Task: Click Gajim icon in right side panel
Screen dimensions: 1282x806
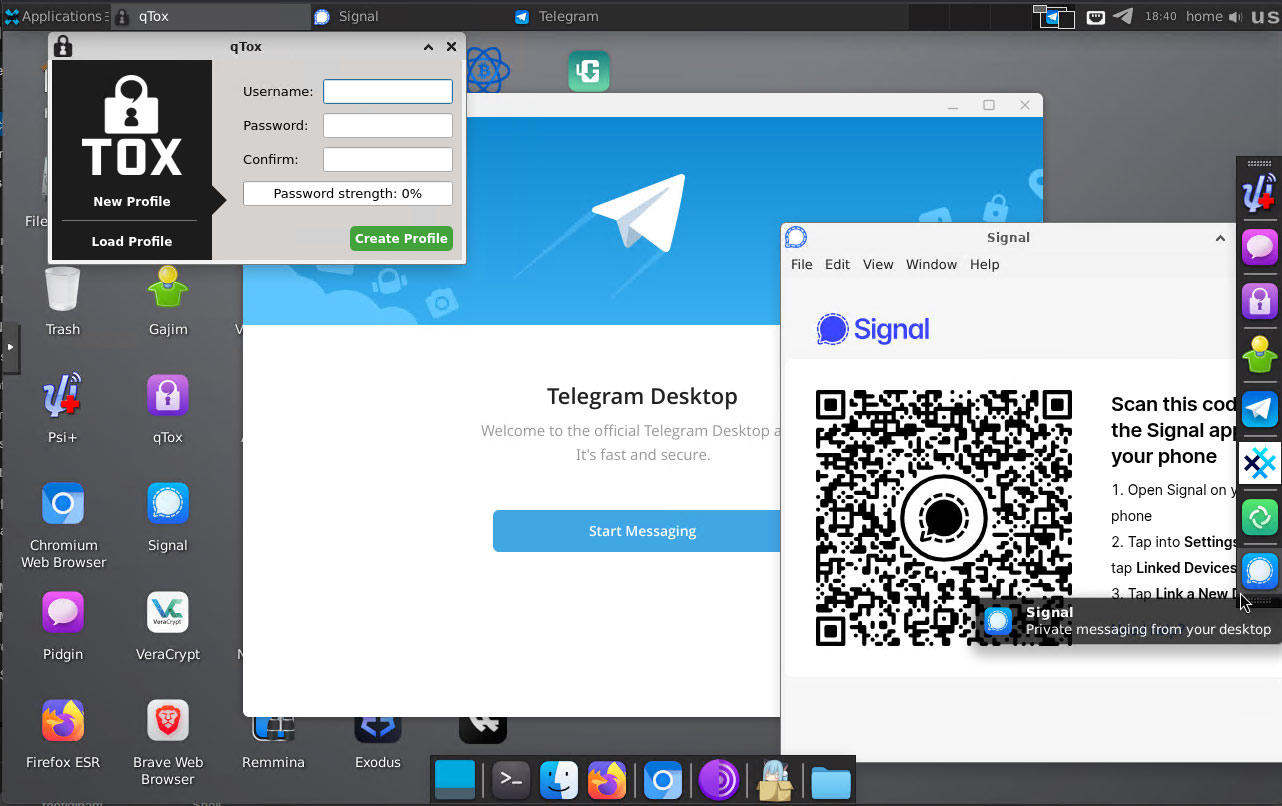Action: tap(1259, 354)
